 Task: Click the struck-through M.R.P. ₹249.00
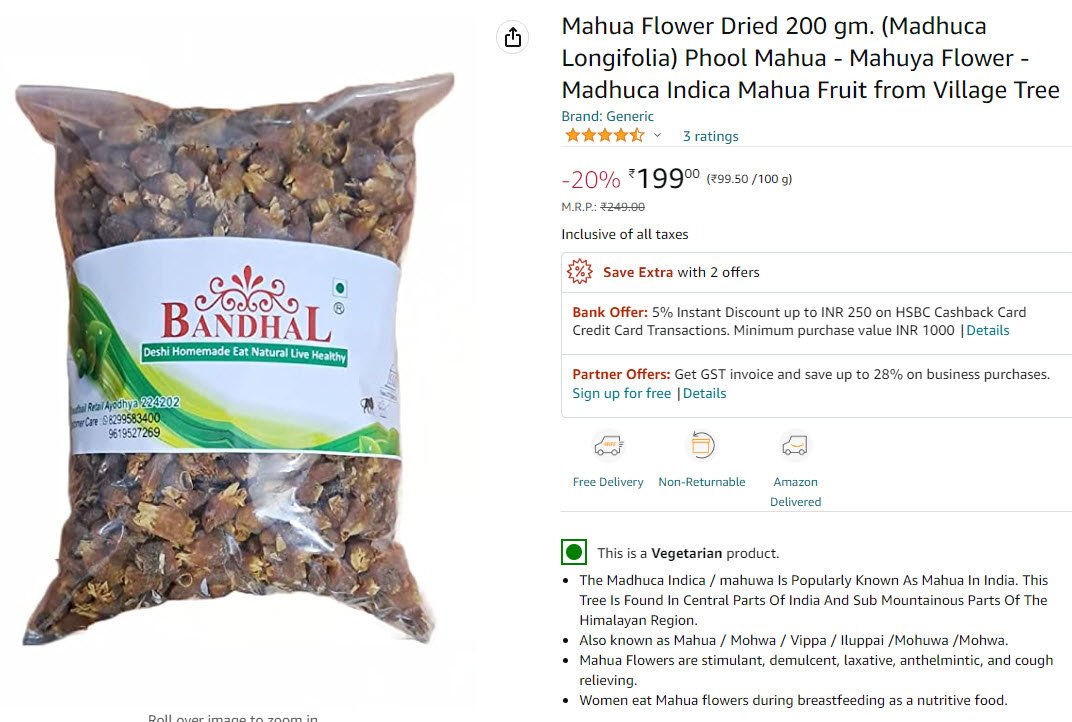tap(622, 206)
